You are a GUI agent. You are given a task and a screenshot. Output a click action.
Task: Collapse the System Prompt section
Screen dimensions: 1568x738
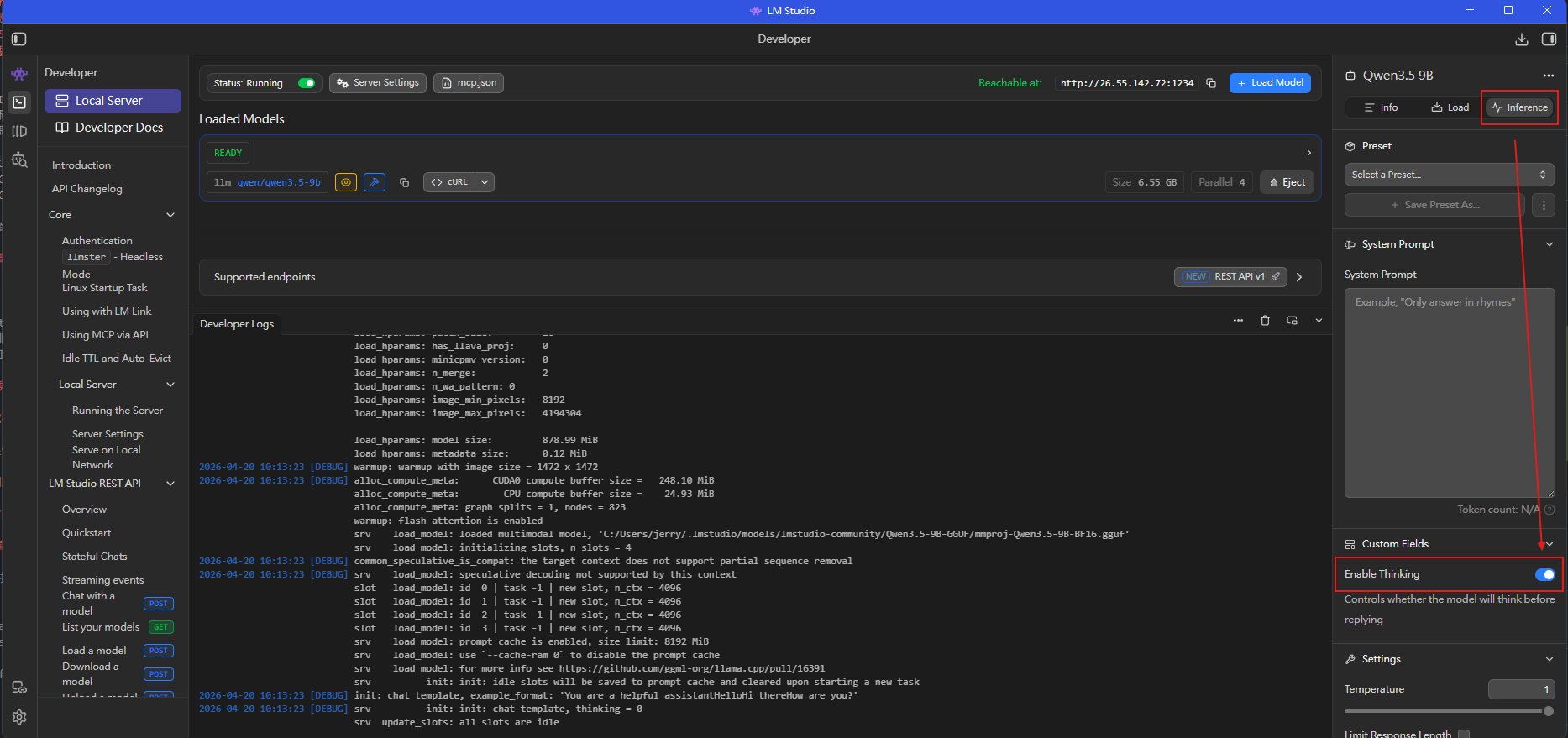click(1550, 244)
